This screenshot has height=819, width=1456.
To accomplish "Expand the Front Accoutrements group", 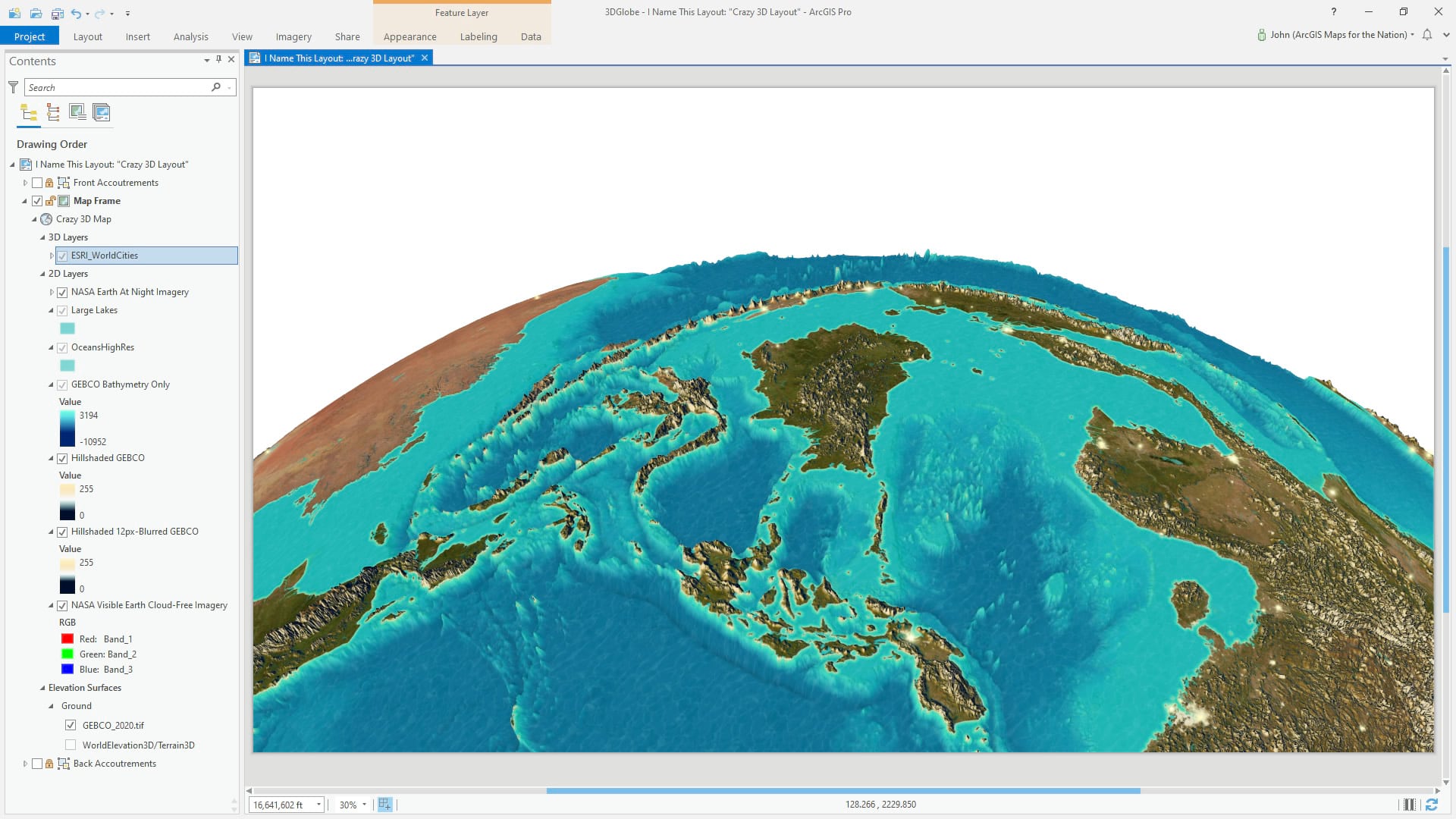I will click(x=25, y=183).
